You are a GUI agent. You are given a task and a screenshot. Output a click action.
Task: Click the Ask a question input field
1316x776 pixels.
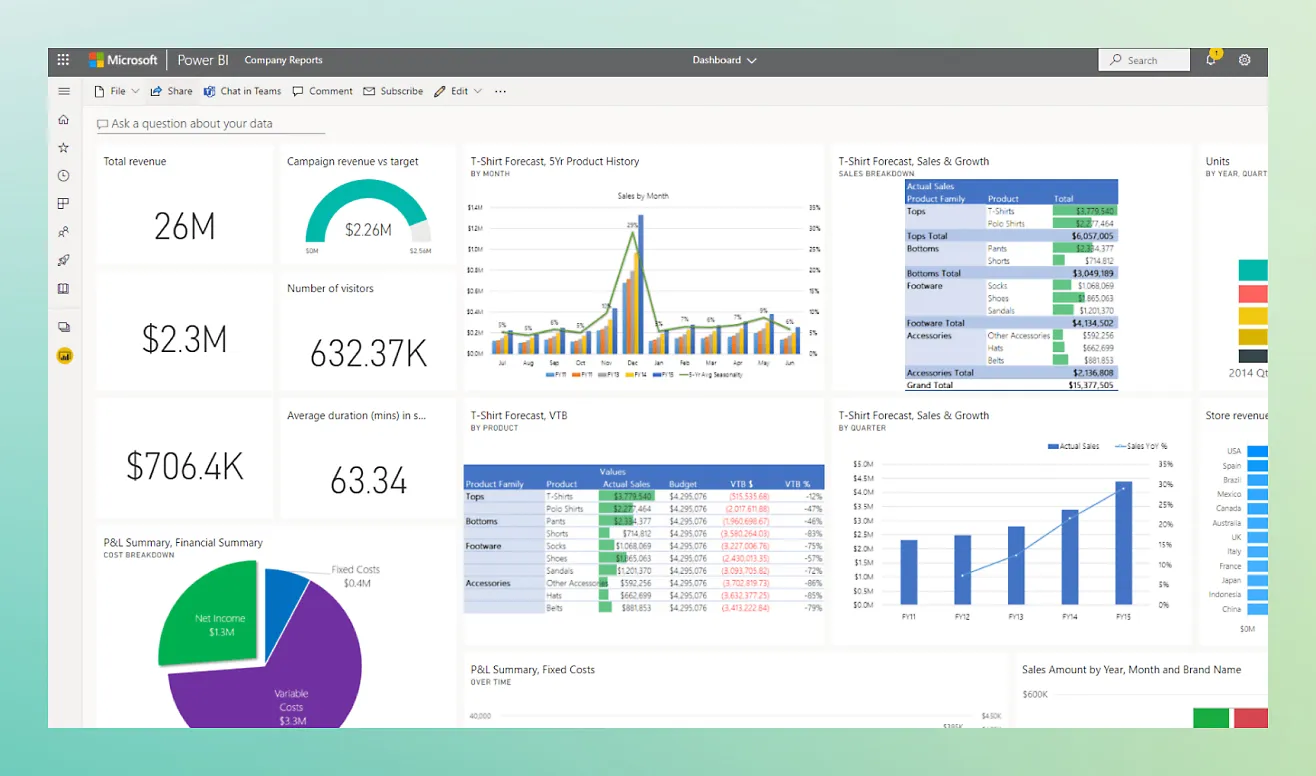click(x=210, y=124)
